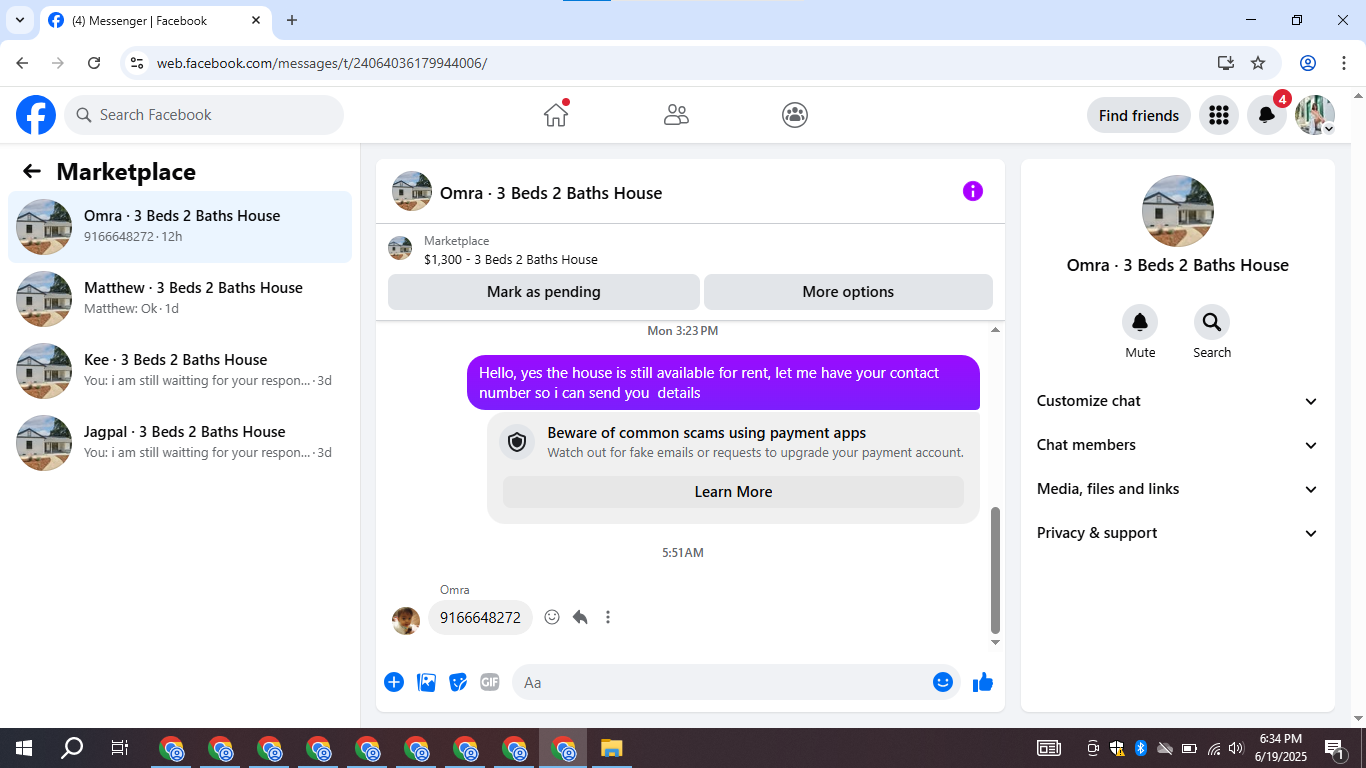The height and width of the screenshot is (768, 1366).
Task: Open the Windows Start menu
Action: [x=24, y=748]
